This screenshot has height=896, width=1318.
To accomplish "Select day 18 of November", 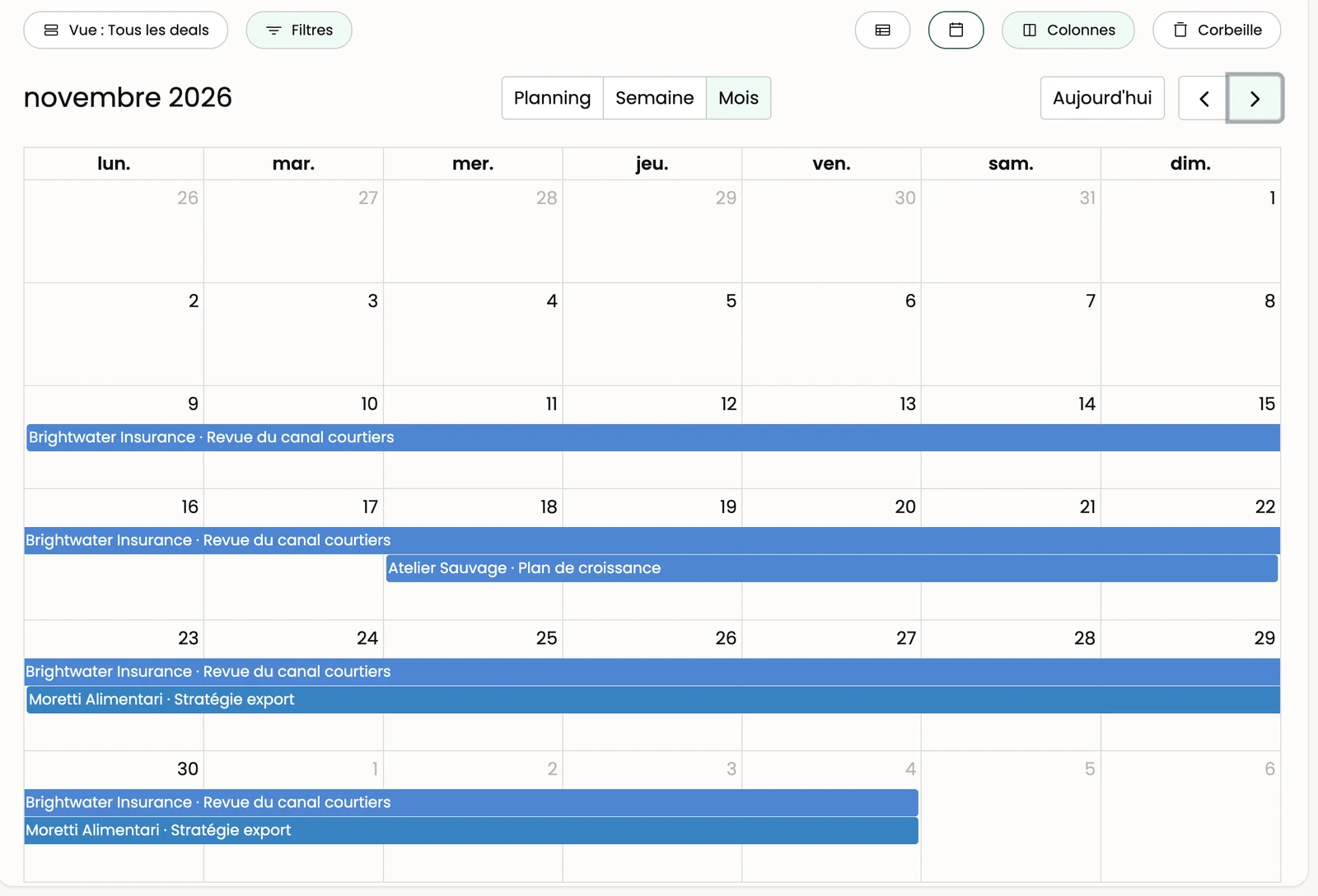I will pos(549,506).
